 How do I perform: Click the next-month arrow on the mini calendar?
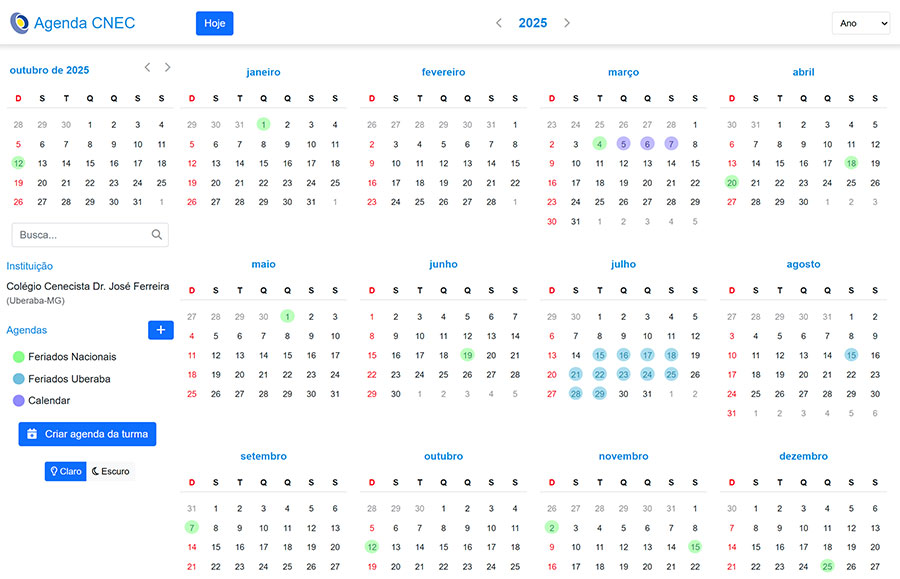[x=167, y=67]
